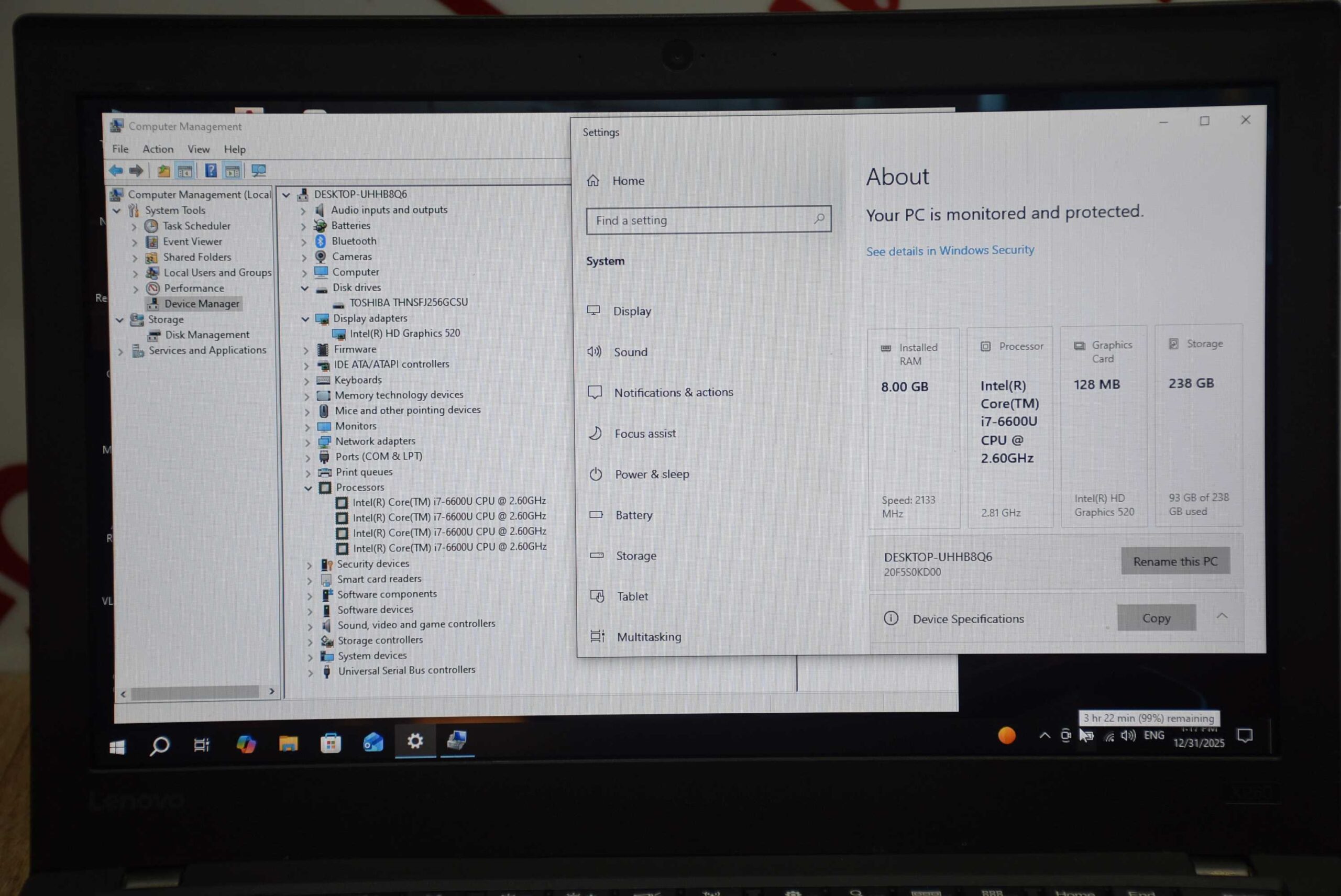Open the View menu

click(199, 149)
